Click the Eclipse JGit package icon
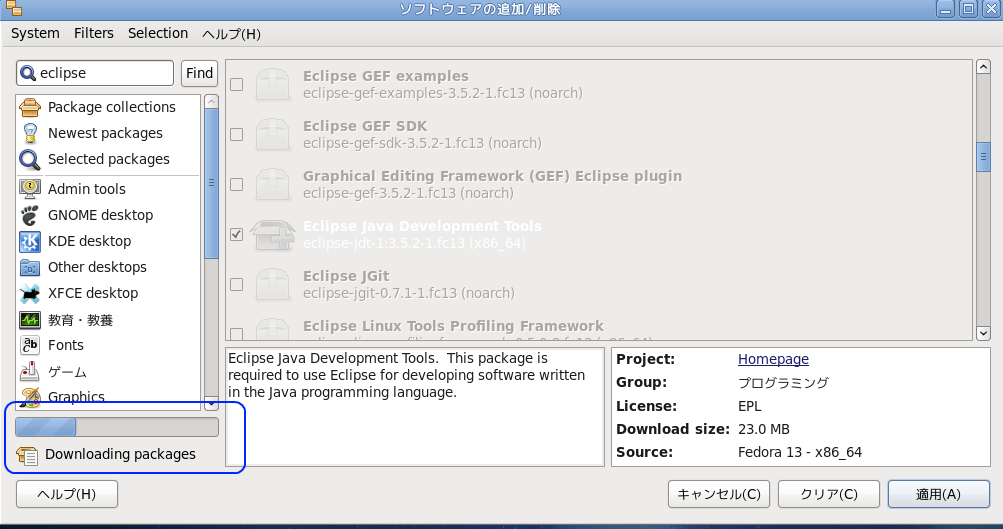Screen dimensions: 1003x529 (272, 284)
